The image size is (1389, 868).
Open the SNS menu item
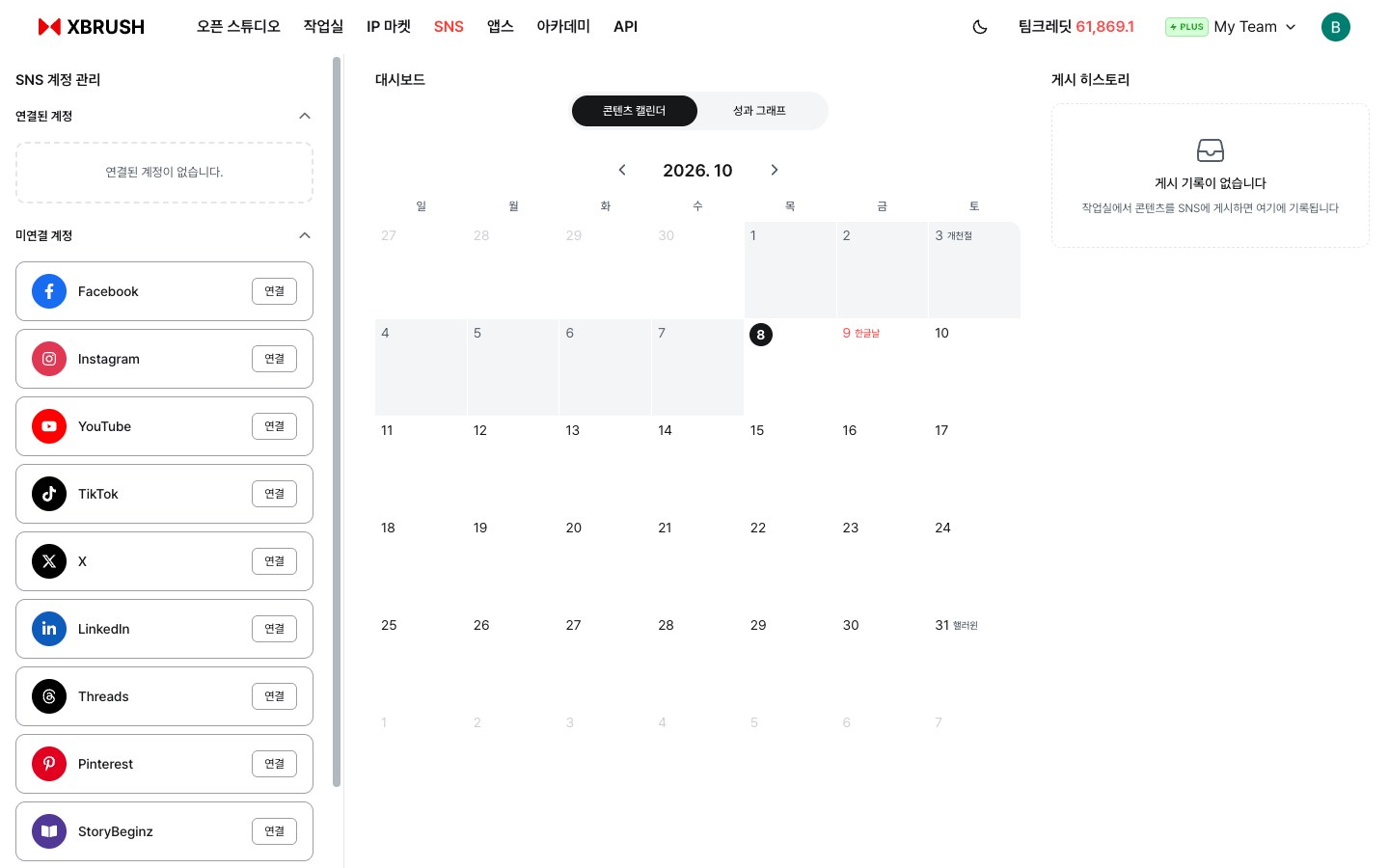tap(449, 27)
